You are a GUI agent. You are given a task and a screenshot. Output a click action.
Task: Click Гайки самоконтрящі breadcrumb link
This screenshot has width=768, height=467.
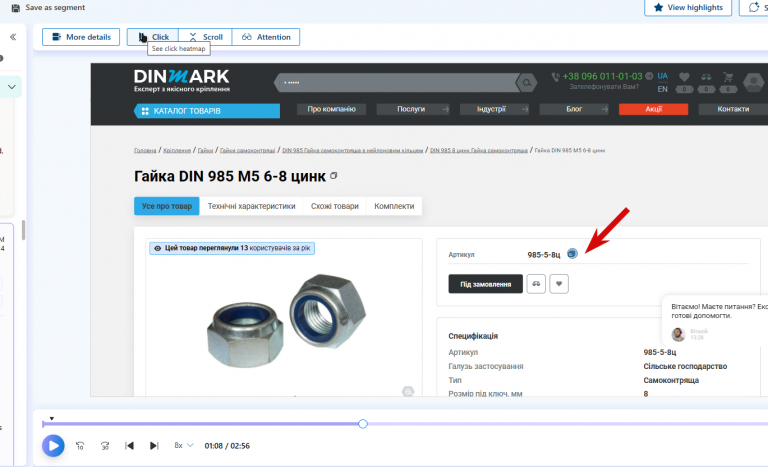tap(247, 150)
